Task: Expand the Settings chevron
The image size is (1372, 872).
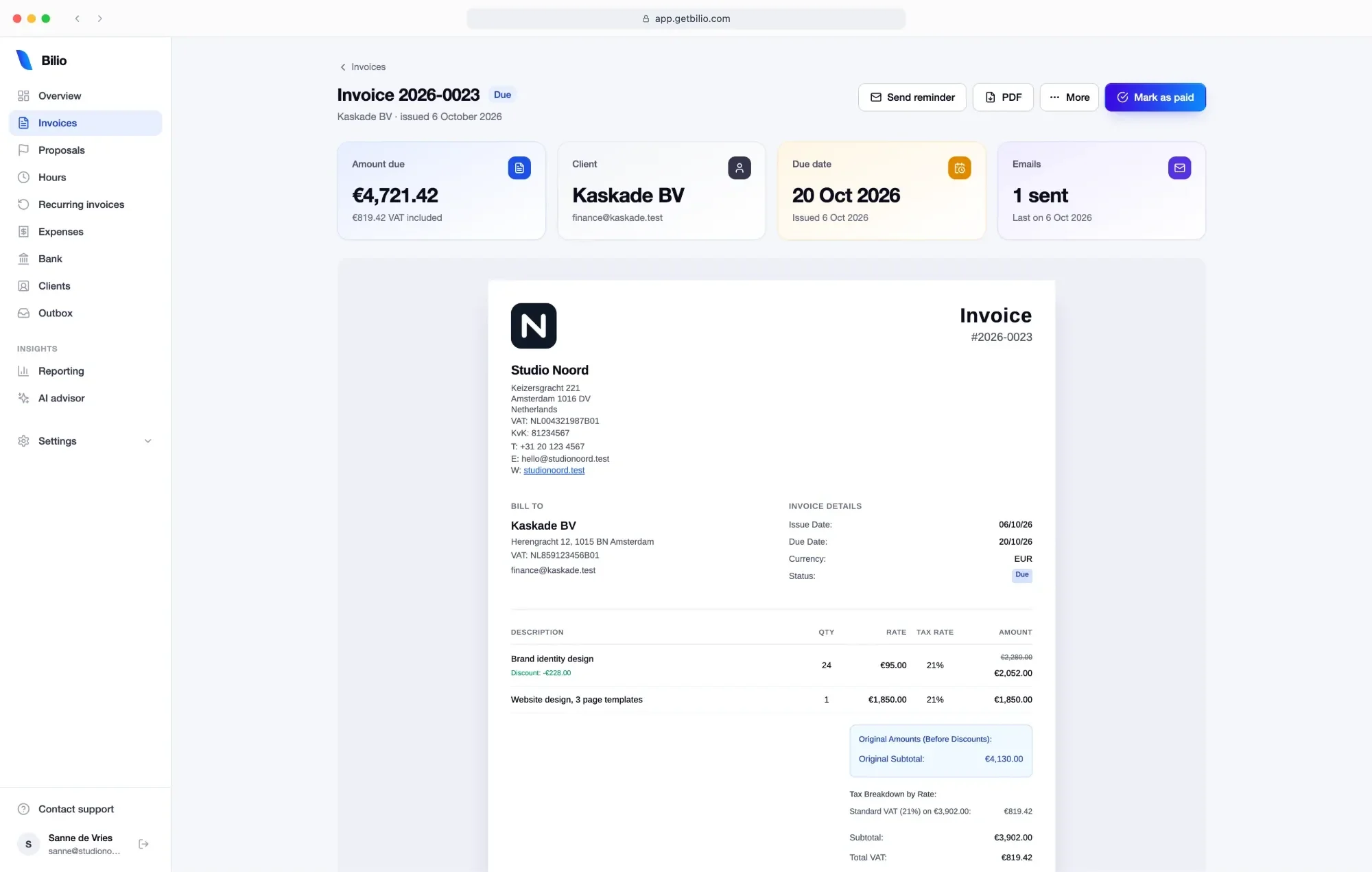Action: pos(147,441)
